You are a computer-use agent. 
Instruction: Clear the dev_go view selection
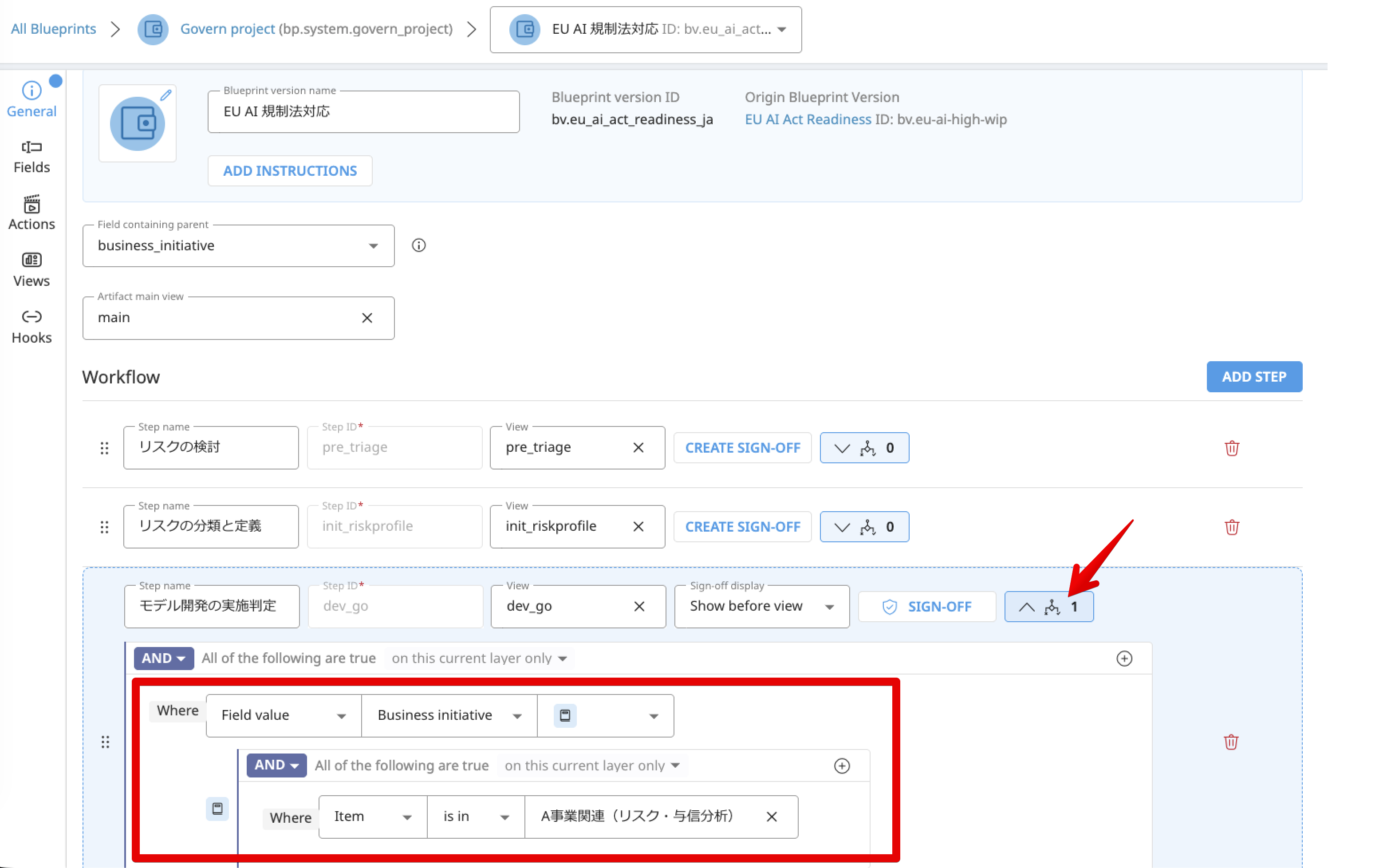[x=639, y=606]
